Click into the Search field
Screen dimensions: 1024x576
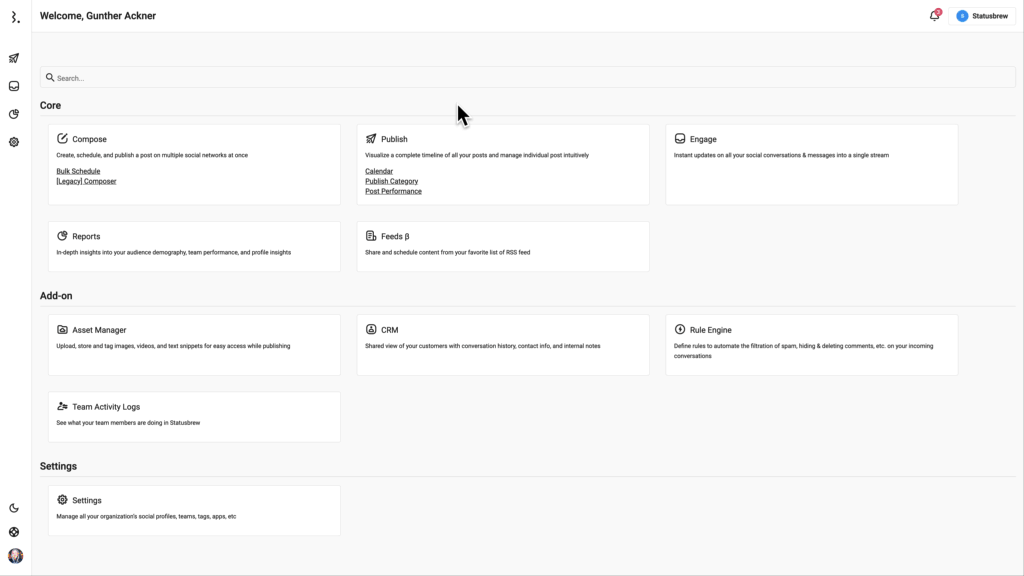527,78
